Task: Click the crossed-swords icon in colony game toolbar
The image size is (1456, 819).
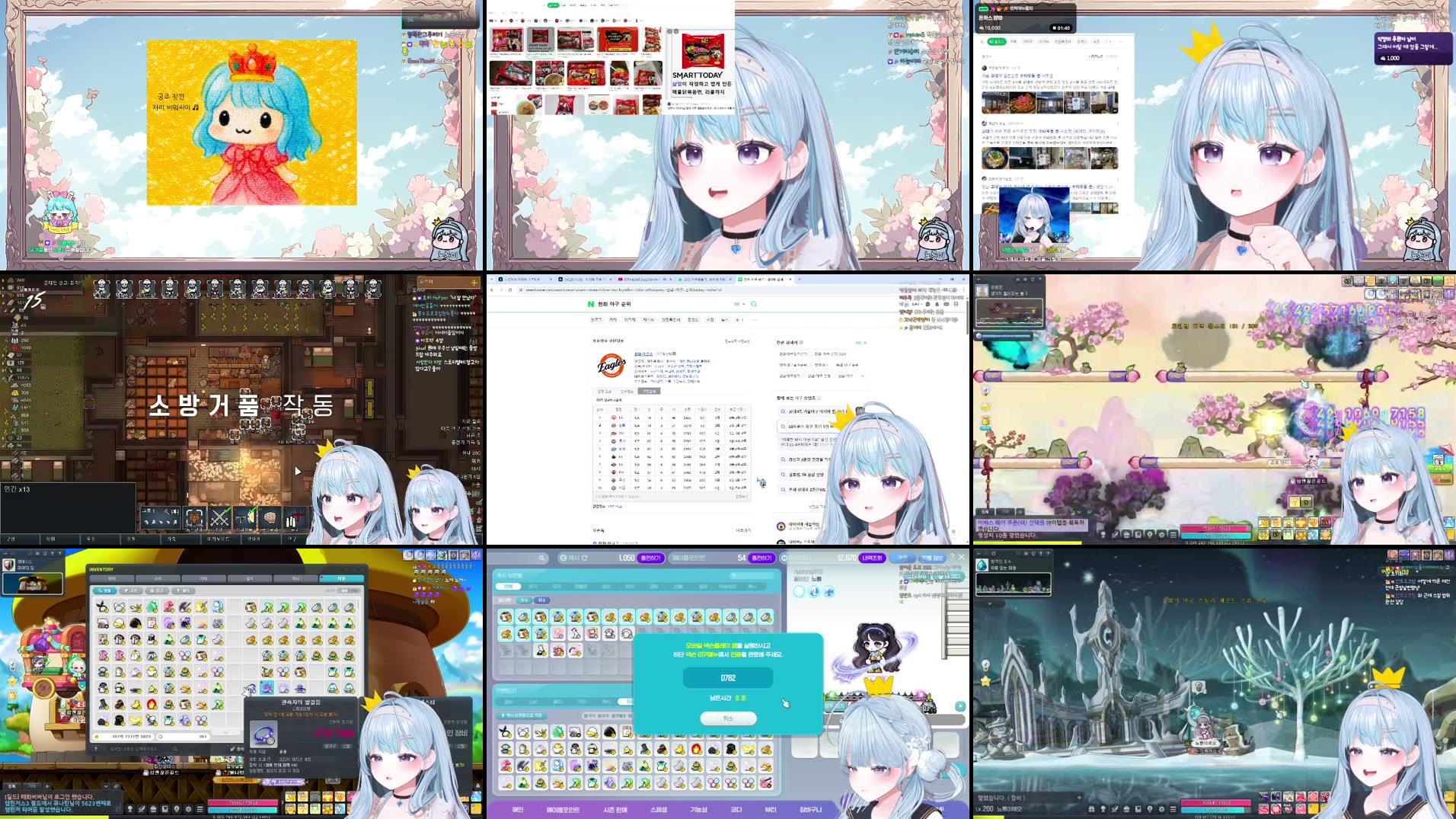Action: coord(219,518)
